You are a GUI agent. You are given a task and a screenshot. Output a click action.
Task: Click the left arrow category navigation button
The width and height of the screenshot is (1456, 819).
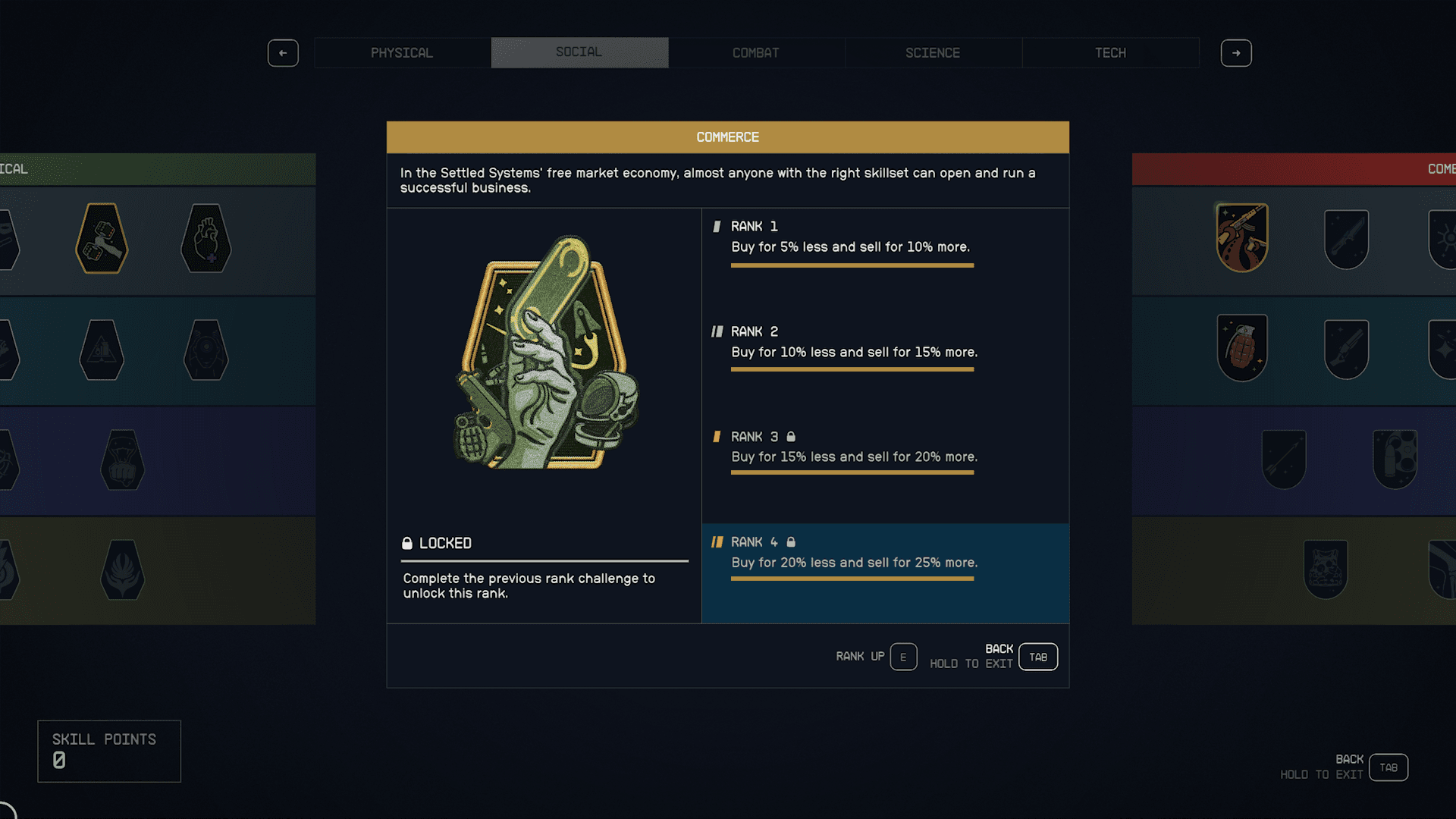pos(283,53)
